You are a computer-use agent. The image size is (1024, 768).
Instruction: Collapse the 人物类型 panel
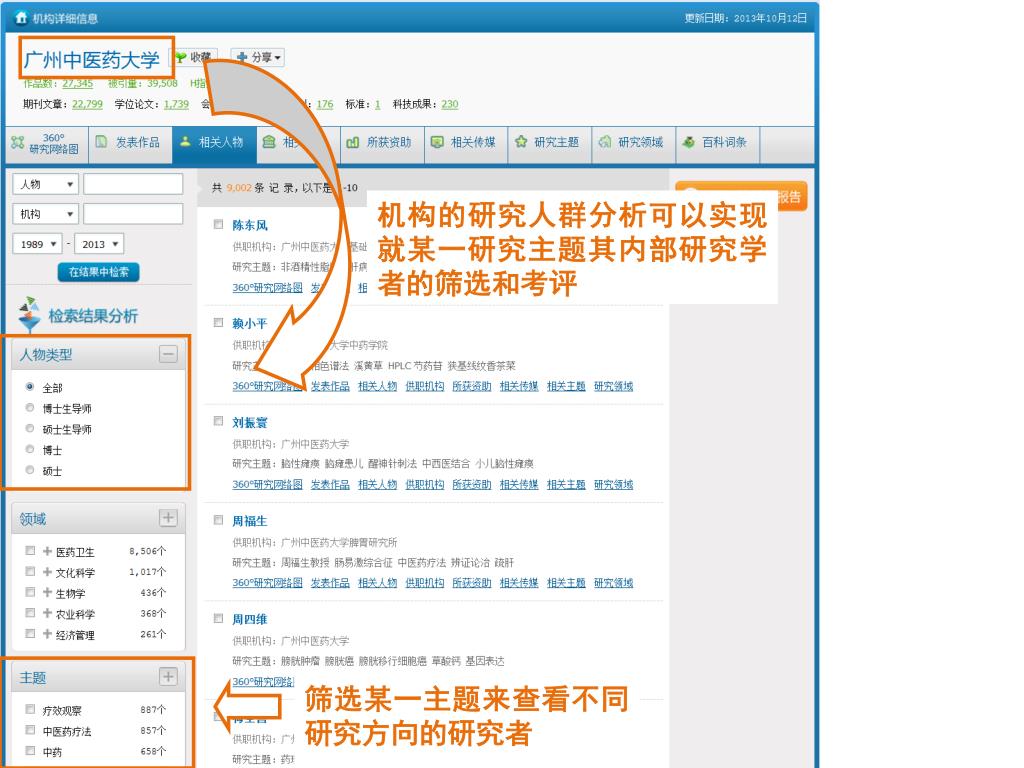pyautogui.click(x=168, y=354)
